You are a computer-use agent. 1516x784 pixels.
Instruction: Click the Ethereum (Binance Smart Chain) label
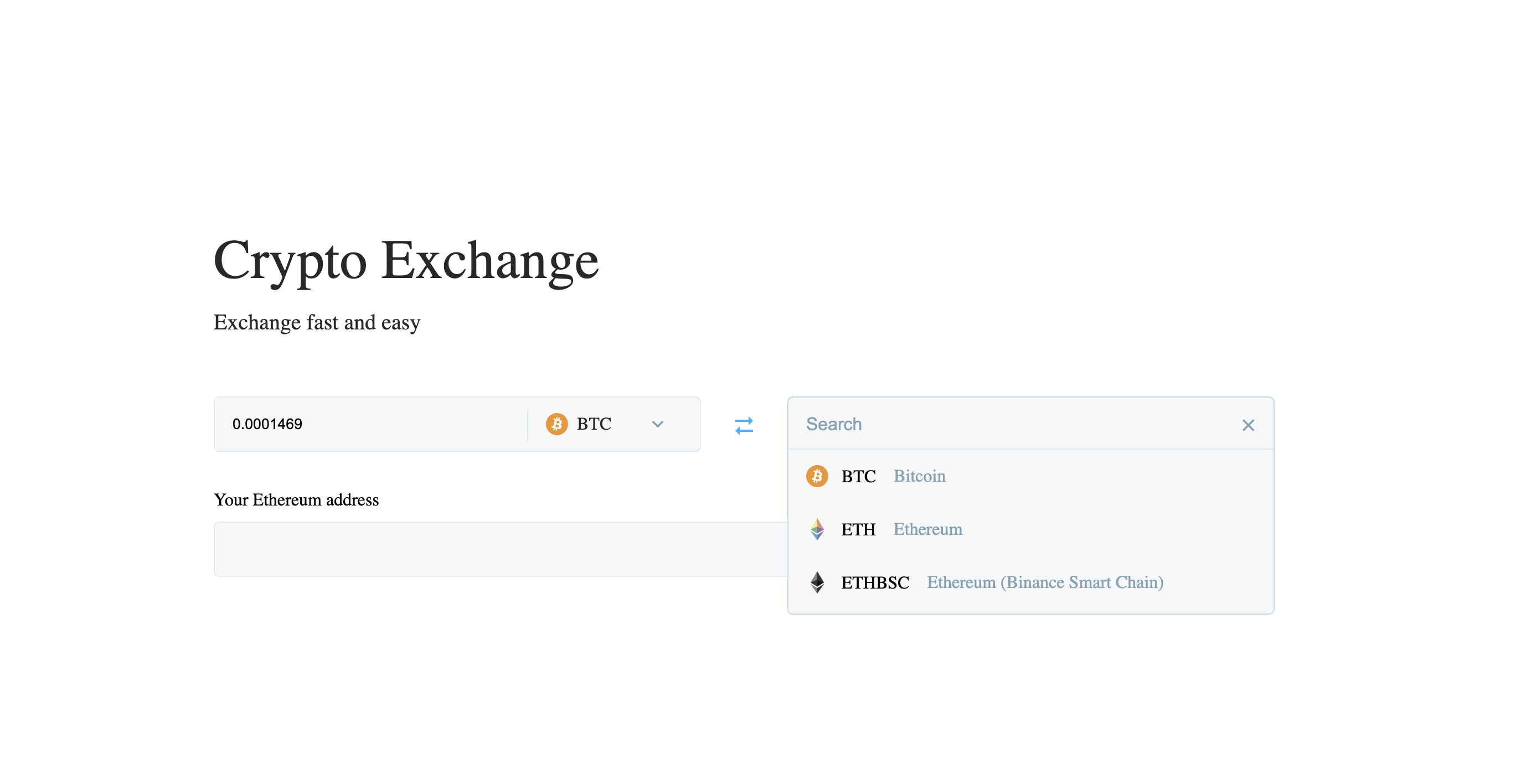pos(1045,582)
